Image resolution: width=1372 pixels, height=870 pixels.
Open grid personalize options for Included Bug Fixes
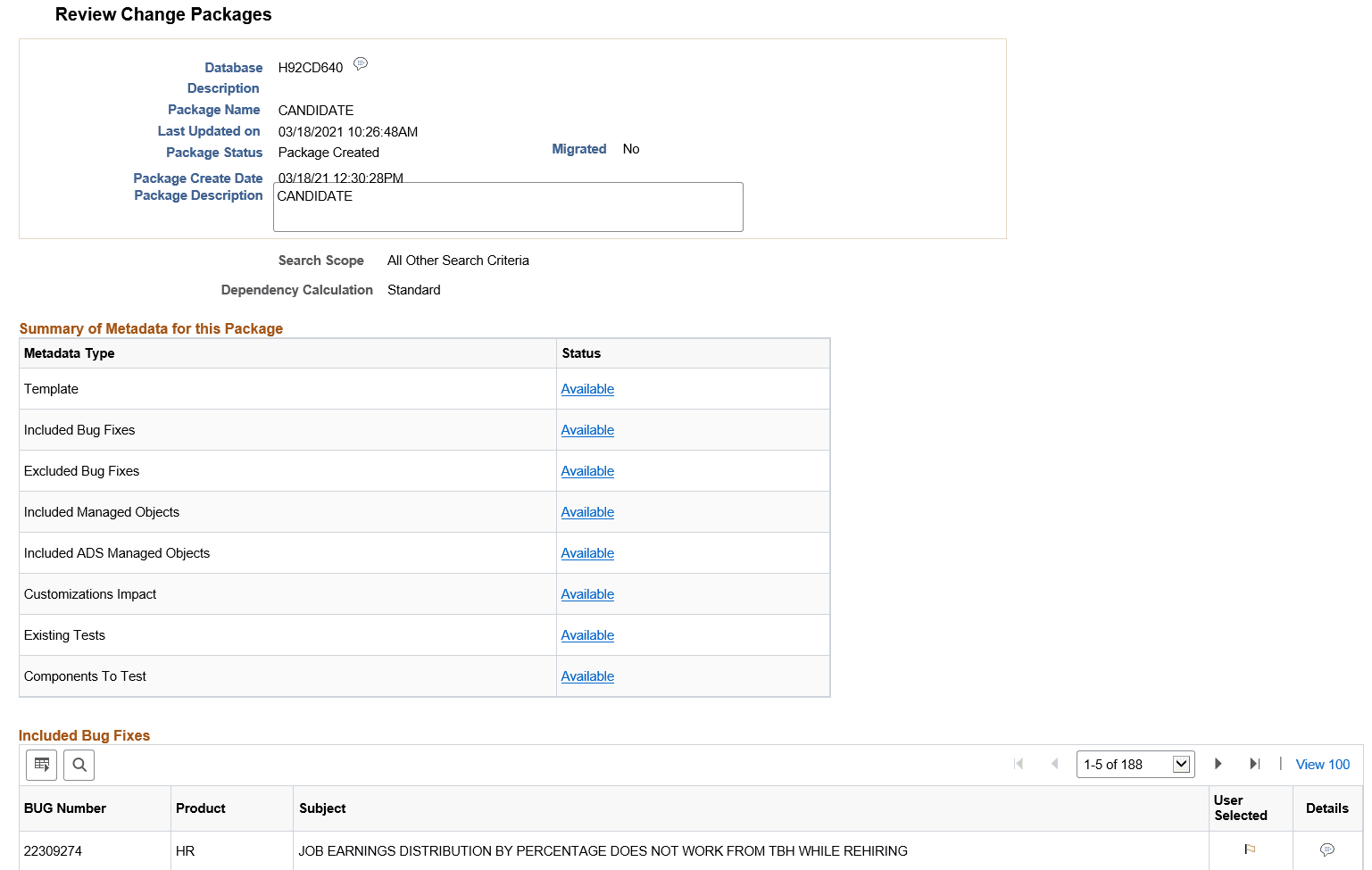[x=42, y=765]
